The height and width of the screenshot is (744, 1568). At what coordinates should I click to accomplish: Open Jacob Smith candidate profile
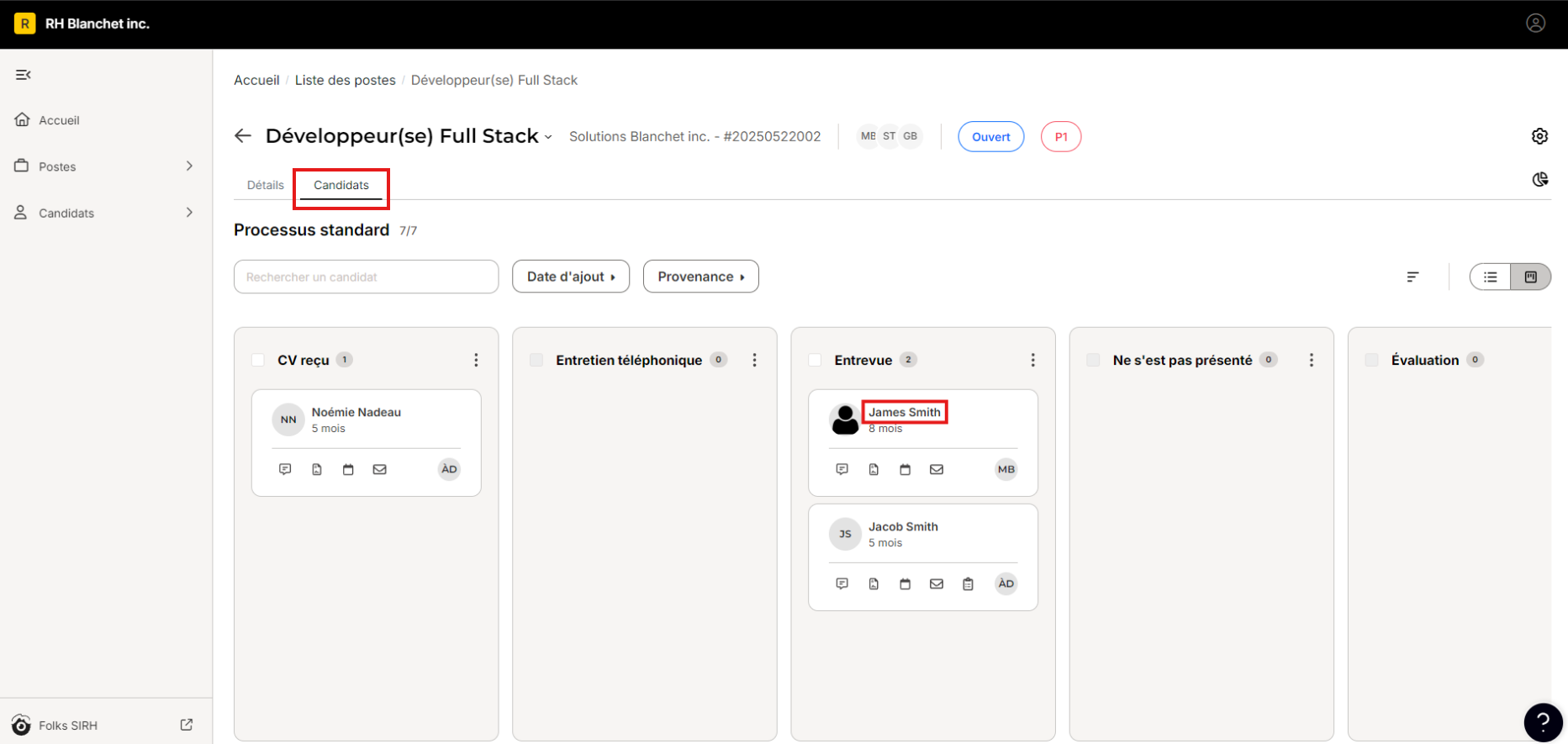903,526
